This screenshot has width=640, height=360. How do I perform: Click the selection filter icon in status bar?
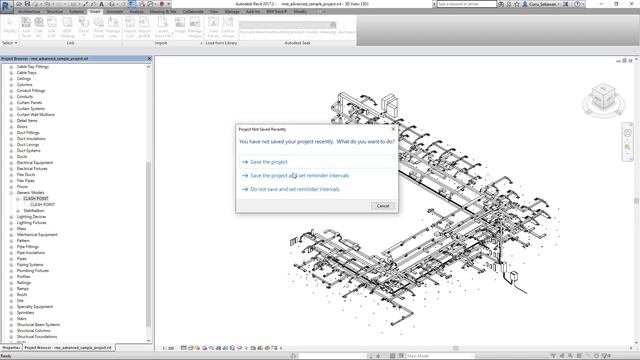coord(606,356)
